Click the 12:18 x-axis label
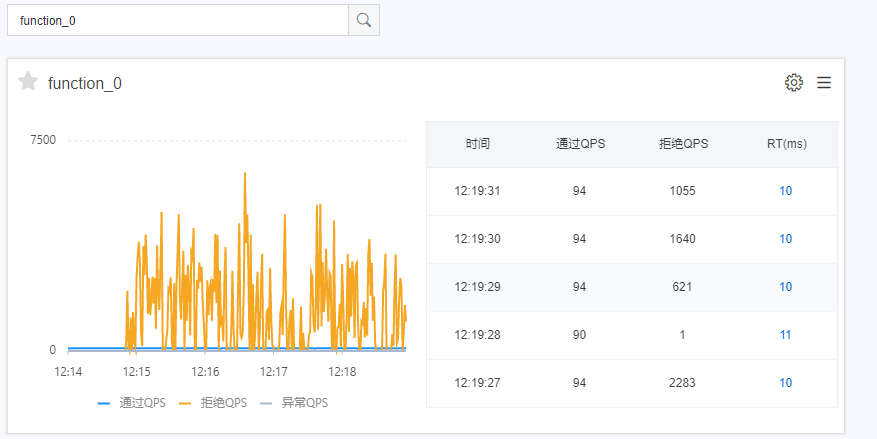This screenshot has height=439, width=877. [x=342, y=372]
